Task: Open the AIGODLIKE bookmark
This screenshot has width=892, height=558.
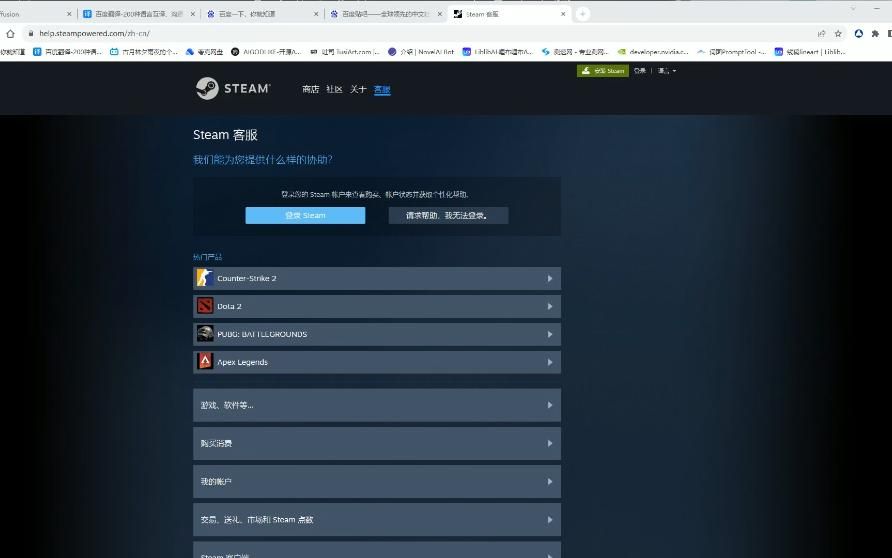Action: 266,52
